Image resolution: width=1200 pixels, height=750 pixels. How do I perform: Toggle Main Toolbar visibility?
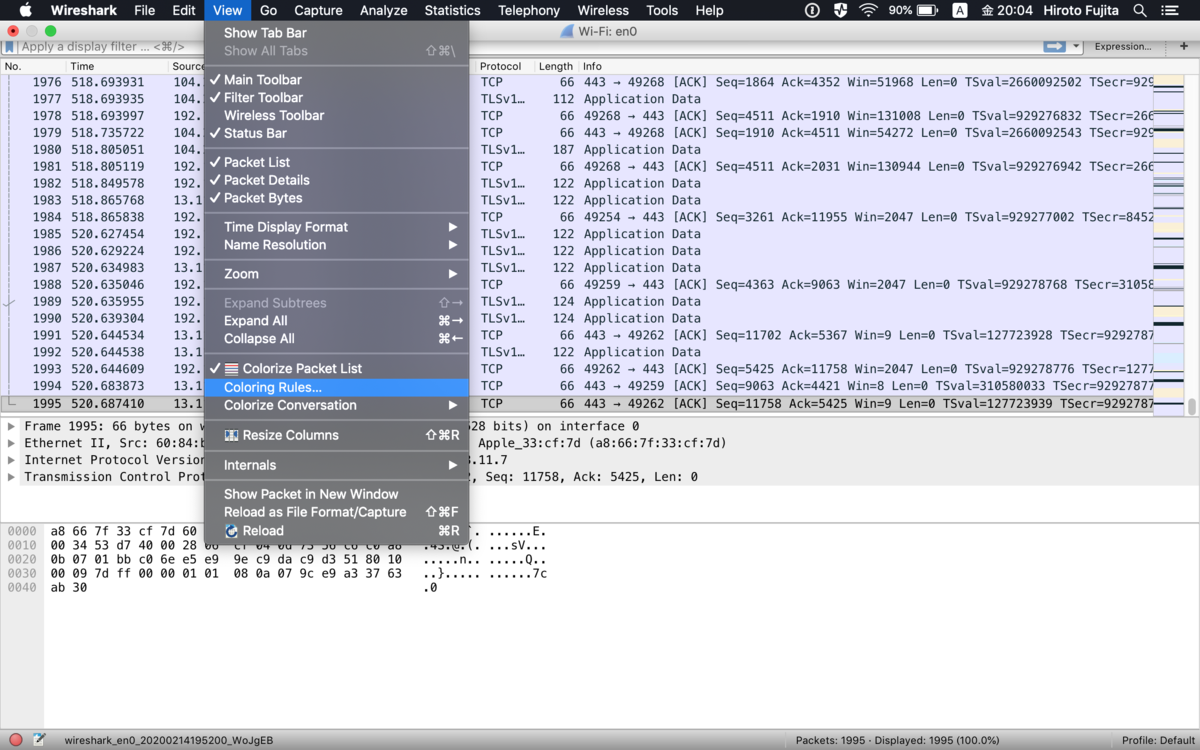(337, 80)
